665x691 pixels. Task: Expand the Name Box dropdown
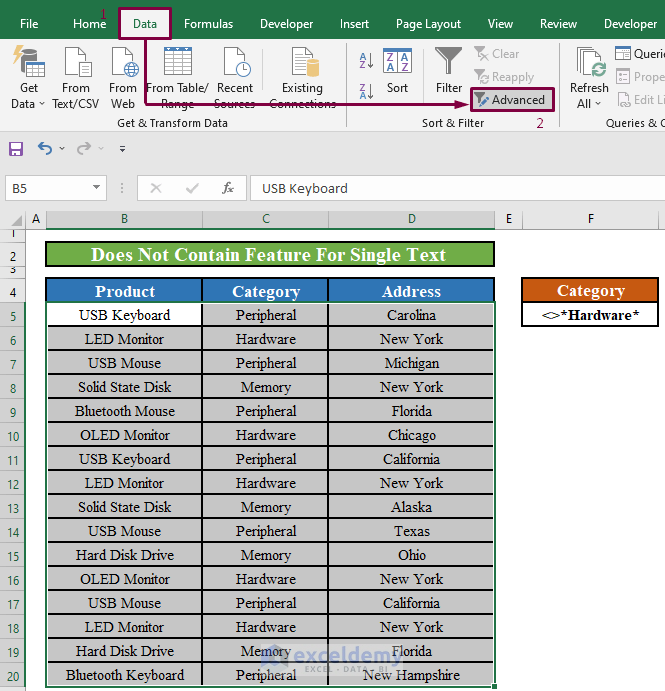(96, 188)
